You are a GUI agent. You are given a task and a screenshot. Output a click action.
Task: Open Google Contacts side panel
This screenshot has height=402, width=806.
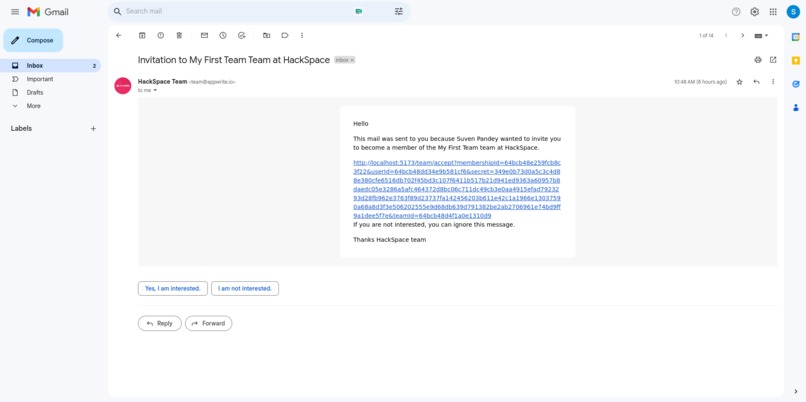pyautogui.click(x=796, y=107)
